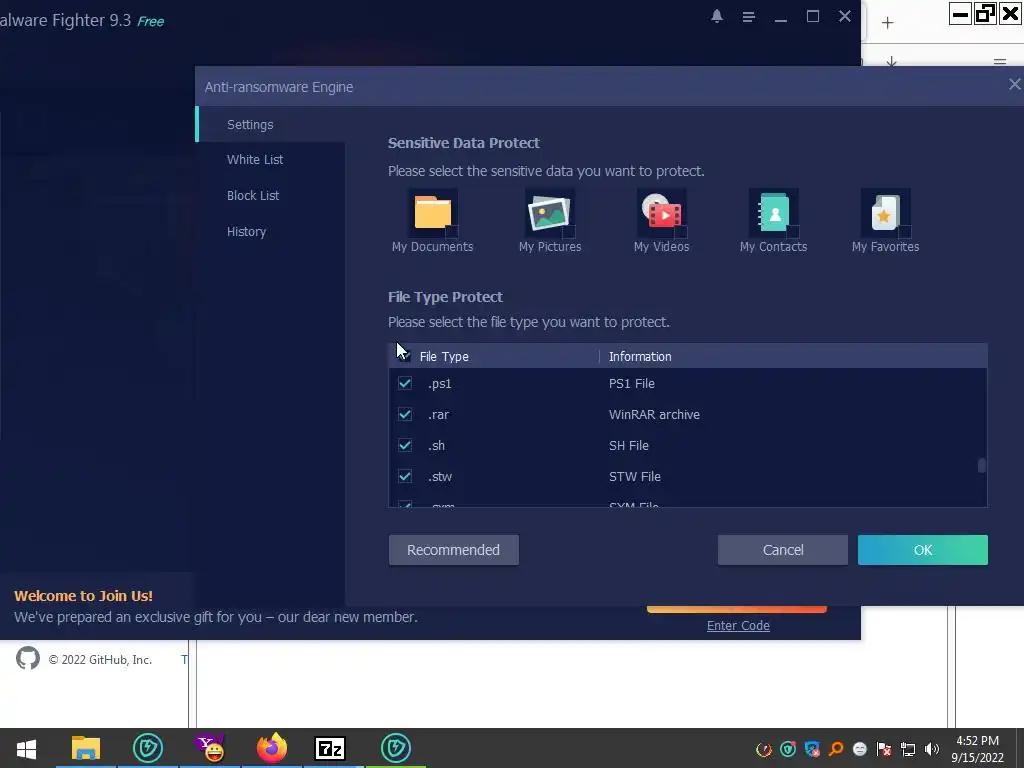Uncheck the .ps1 file type checkbox
This screenshot has width=1024, height=768.
(405, 383)
